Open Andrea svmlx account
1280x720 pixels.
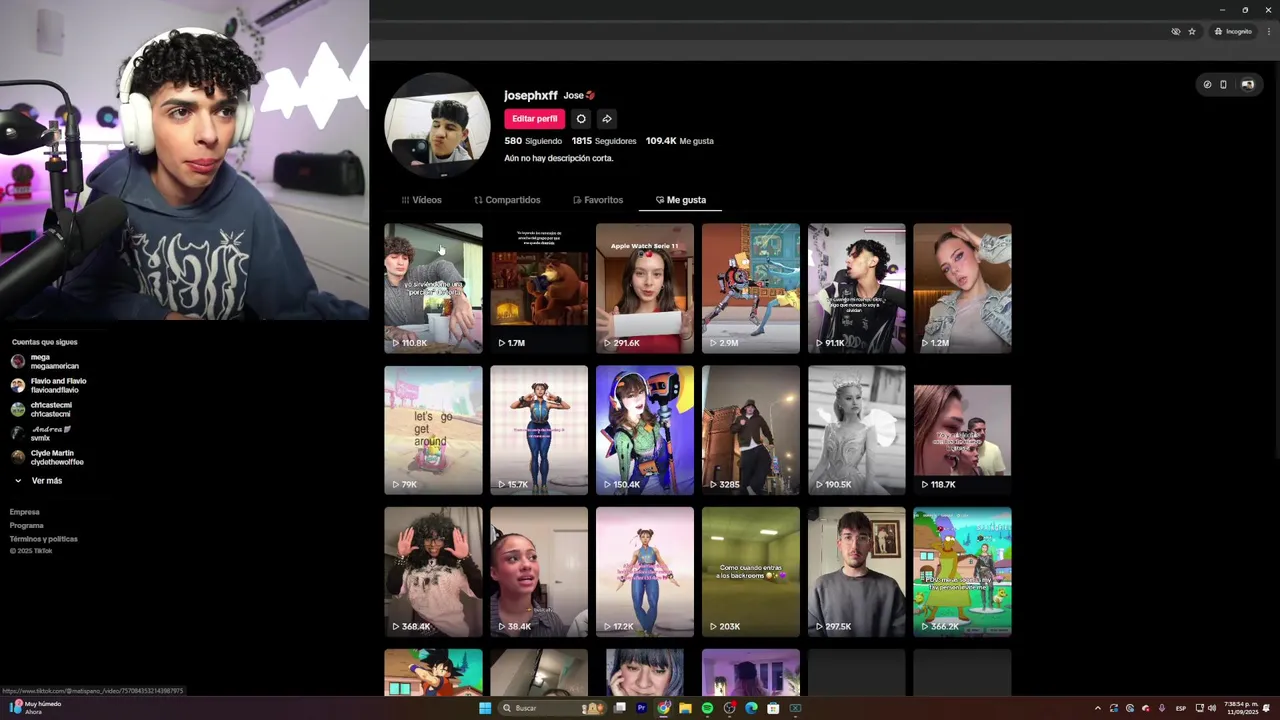pos(42,433)
